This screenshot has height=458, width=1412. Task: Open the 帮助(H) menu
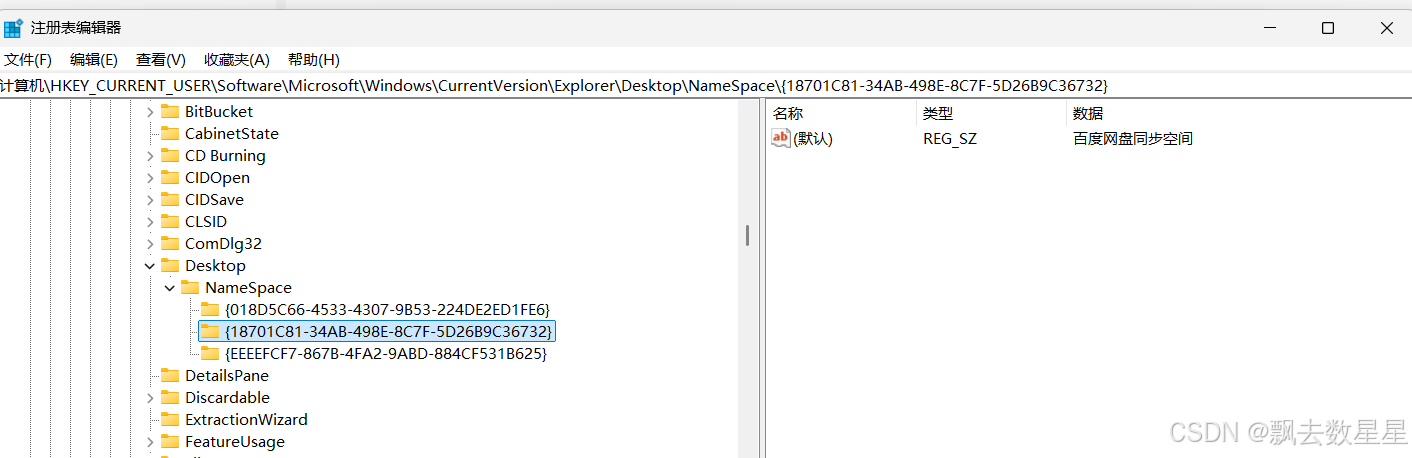coord(314,60)
